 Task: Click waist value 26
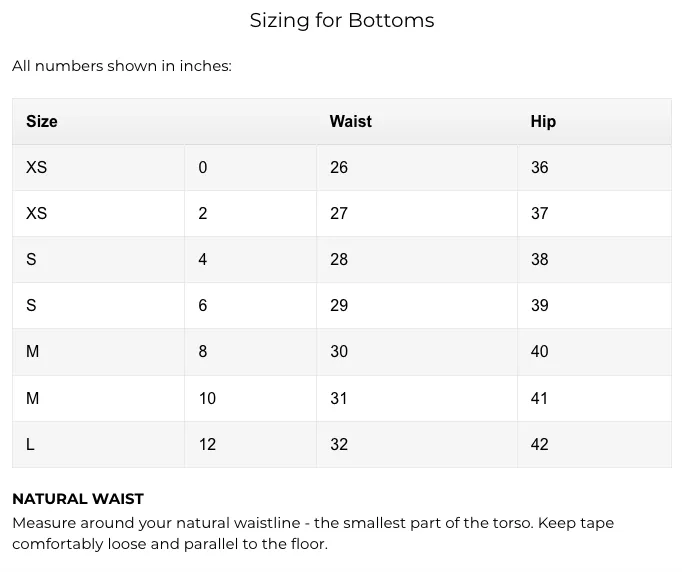coord(339,167)
